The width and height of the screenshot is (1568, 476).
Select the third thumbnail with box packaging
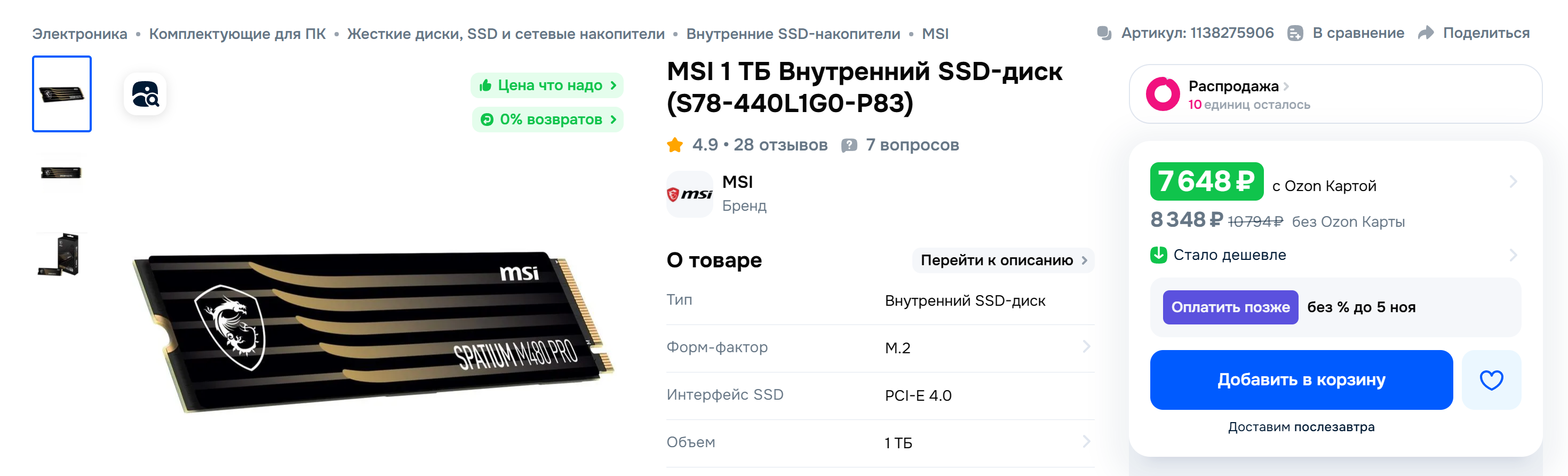pyautogui.click(x=61, y=254)
